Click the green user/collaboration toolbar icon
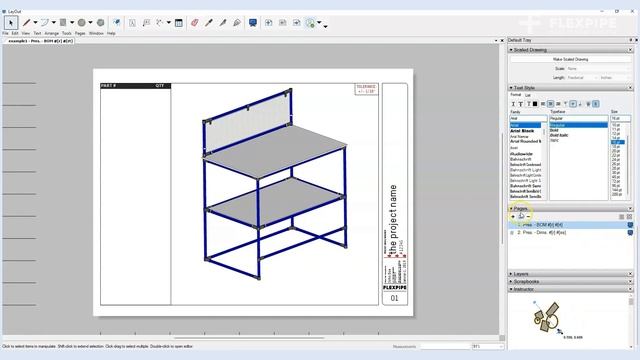The image size is (640, 360). pos(311,23)
